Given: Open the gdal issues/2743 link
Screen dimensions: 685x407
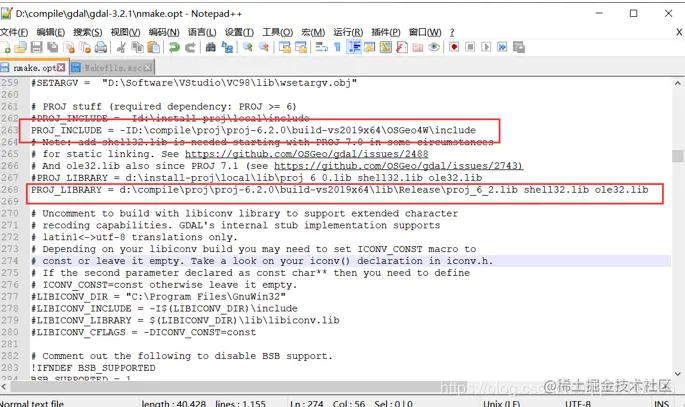Looking at the screenshot, I should point(398,166).
